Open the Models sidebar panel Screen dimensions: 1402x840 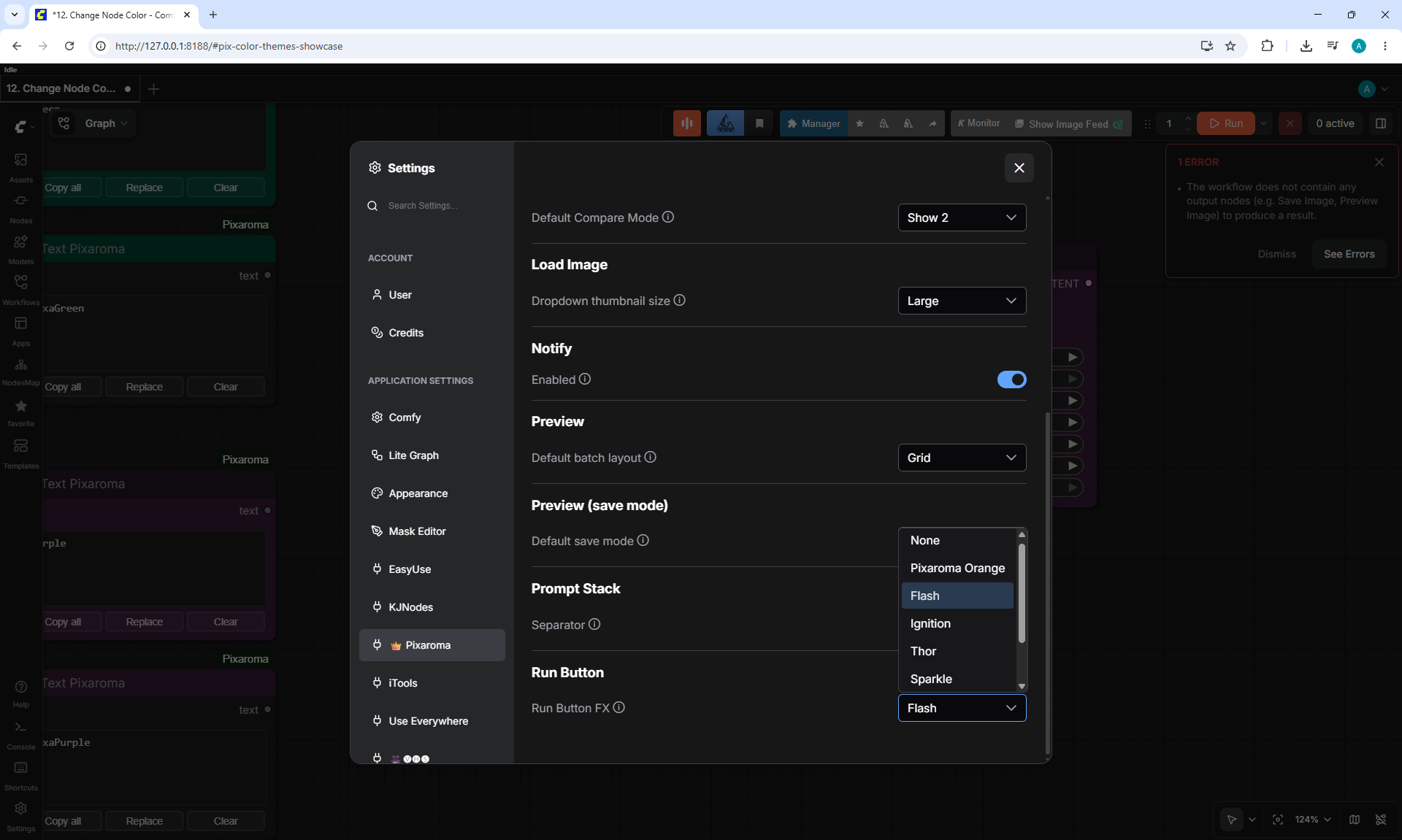20,249
